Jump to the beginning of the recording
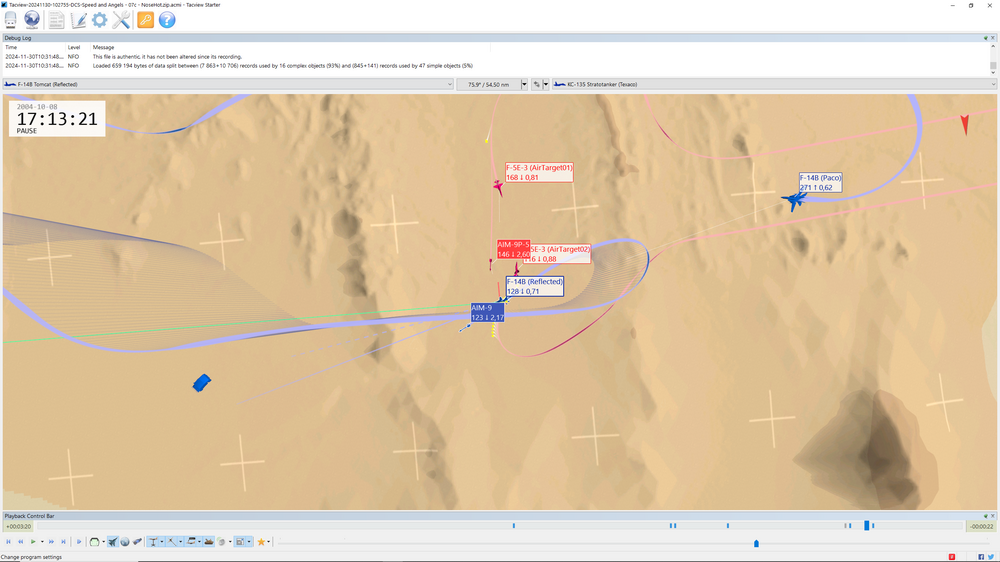 tap(8, 542)
